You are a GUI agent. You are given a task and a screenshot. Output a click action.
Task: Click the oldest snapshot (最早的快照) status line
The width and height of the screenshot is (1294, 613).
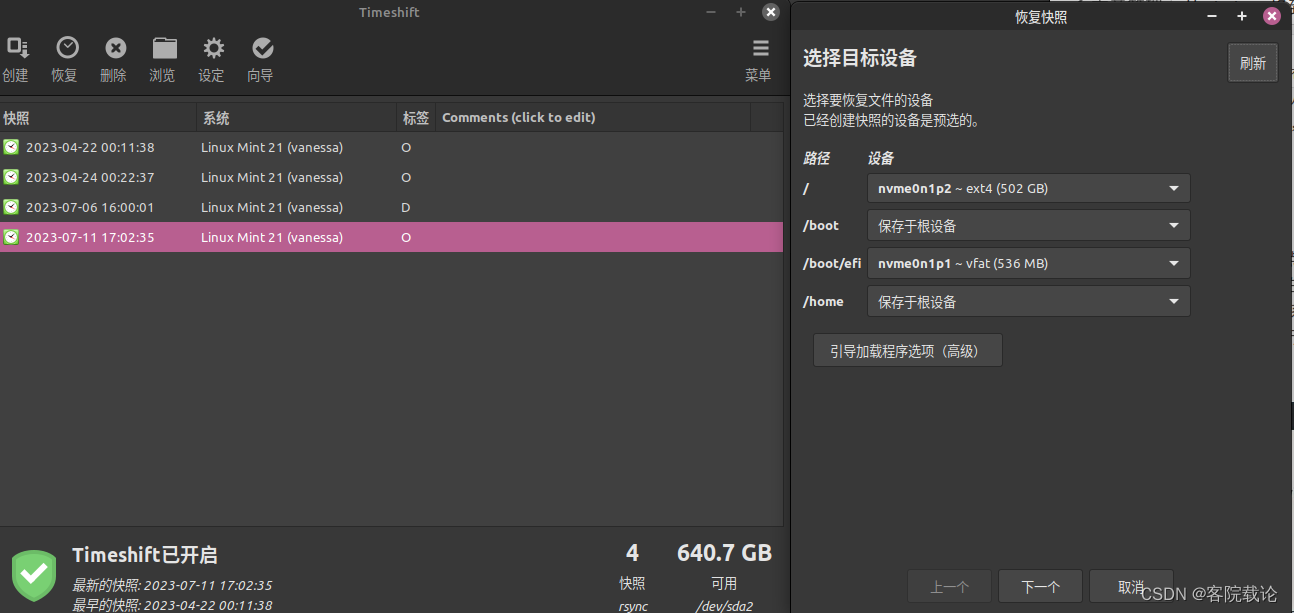coord(172,605)
